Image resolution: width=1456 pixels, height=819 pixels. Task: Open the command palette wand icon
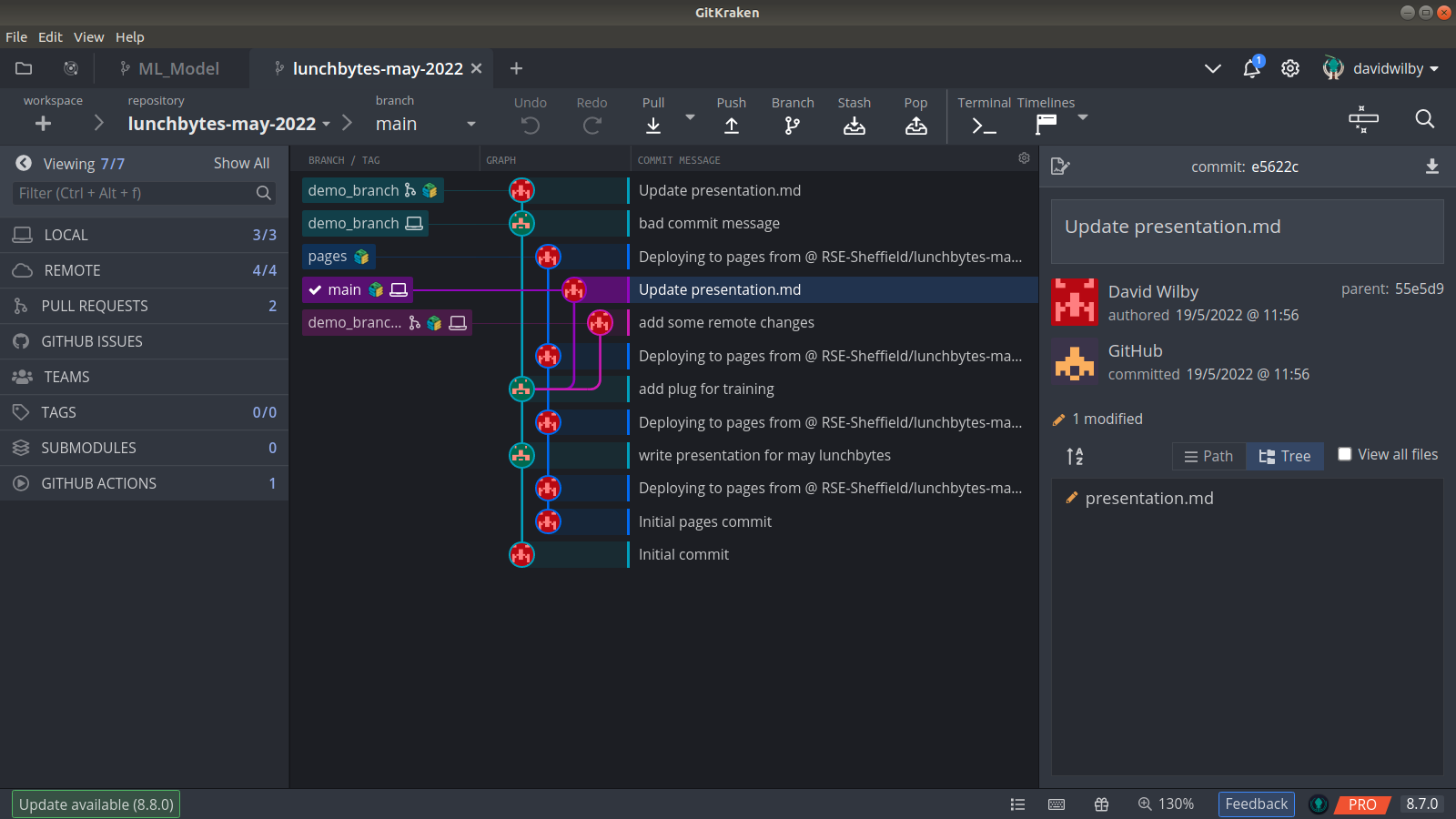coord(1363,119)
